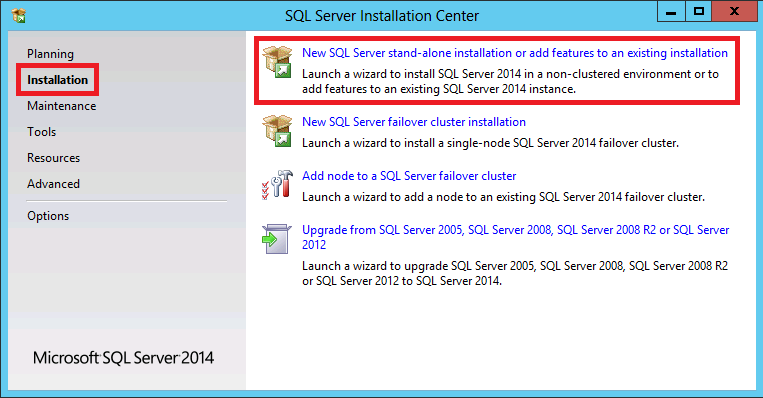This screenshot has height=398, width=763.
Task: Minimize the Installation Center window
Action: pos(671,12)
